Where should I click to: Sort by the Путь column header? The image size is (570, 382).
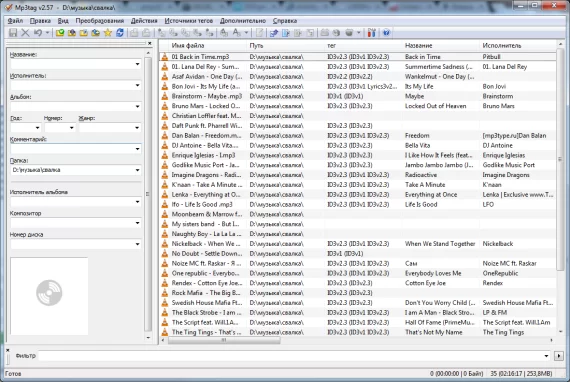coord(286,45)
